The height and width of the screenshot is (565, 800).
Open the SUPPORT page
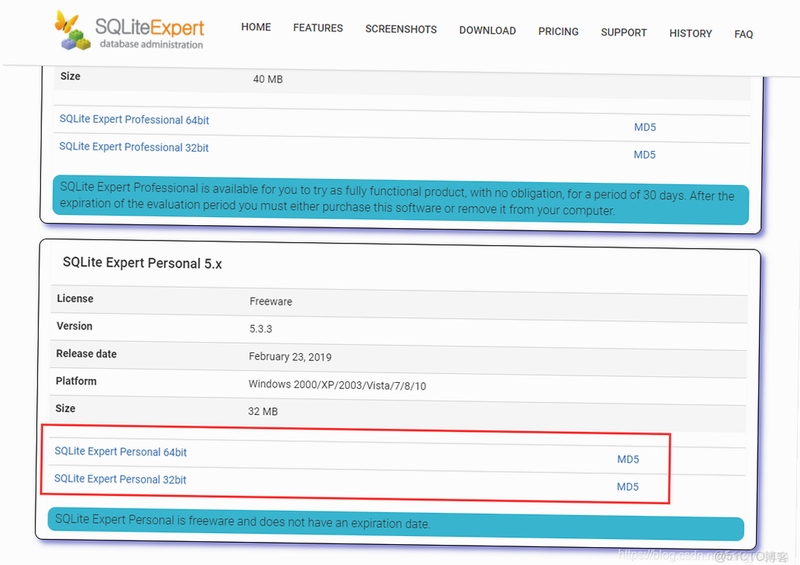[x=623, y=33]
